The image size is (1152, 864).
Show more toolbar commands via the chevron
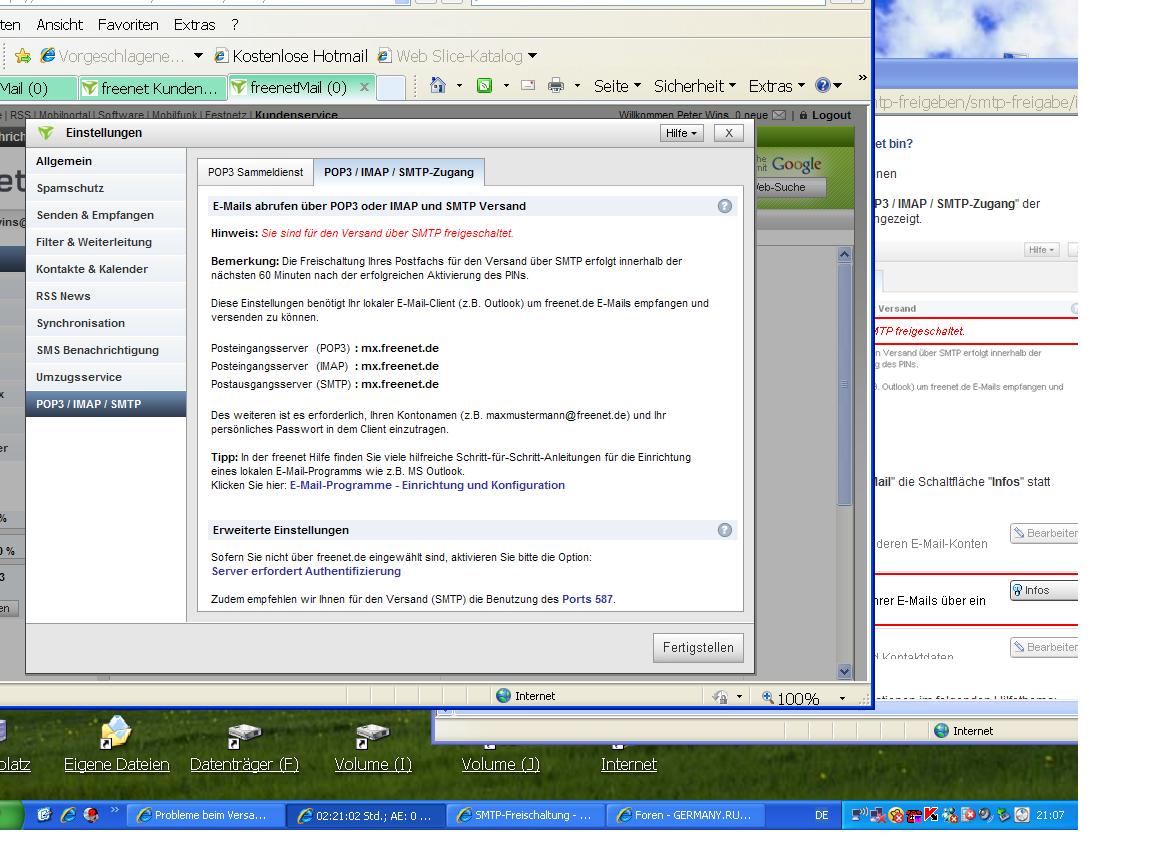(863, 77)
